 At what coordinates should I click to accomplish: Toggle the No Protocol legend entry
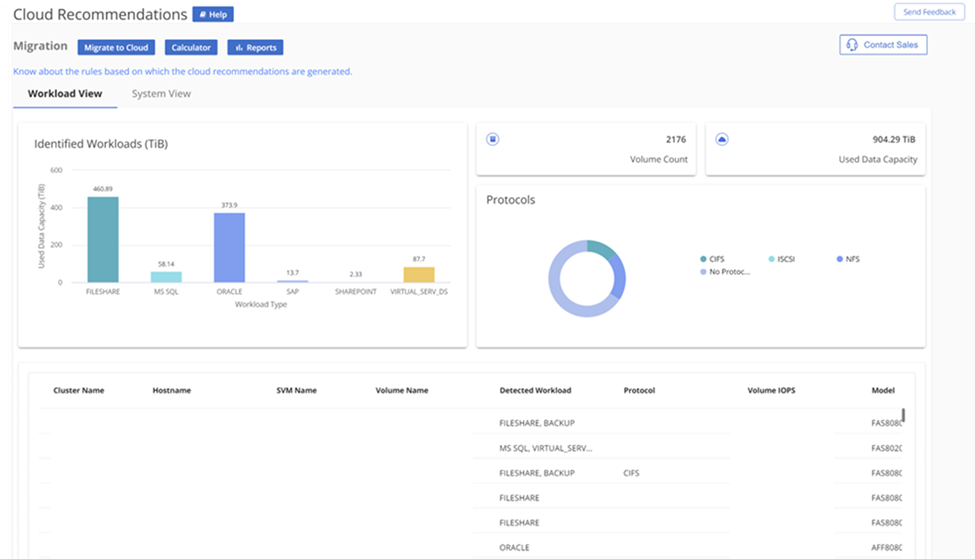pos(725,272)
